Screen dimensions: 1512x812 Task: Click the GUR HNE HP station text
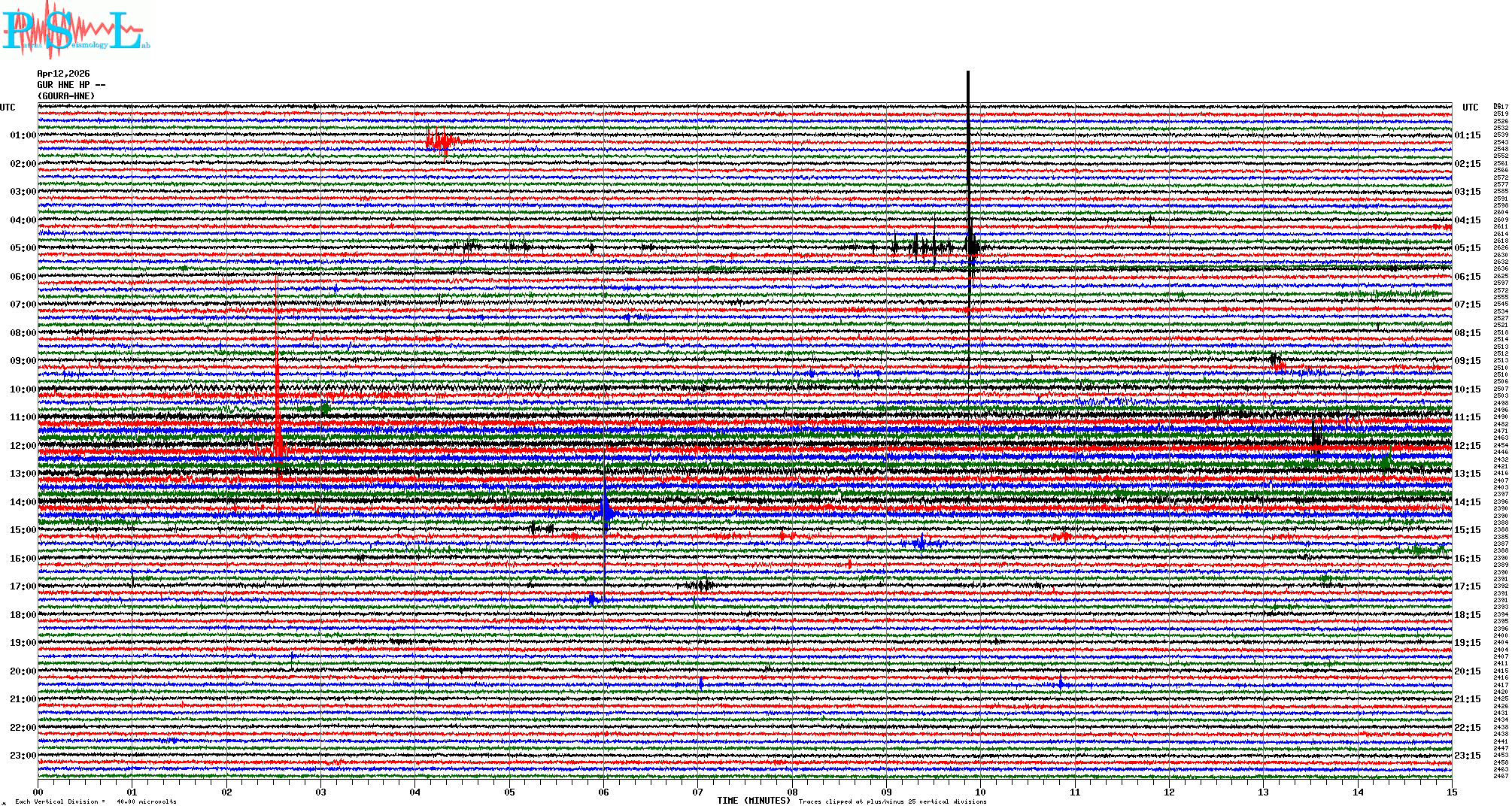click(x=71, y=85)
